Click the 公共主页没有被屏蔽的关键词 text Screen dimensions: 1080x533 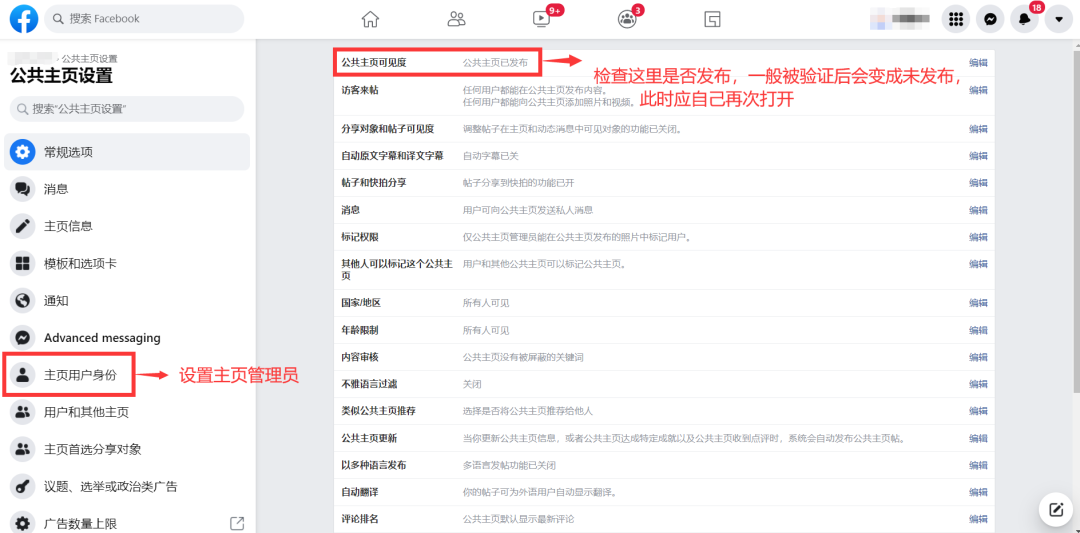(x=523, y=357)
